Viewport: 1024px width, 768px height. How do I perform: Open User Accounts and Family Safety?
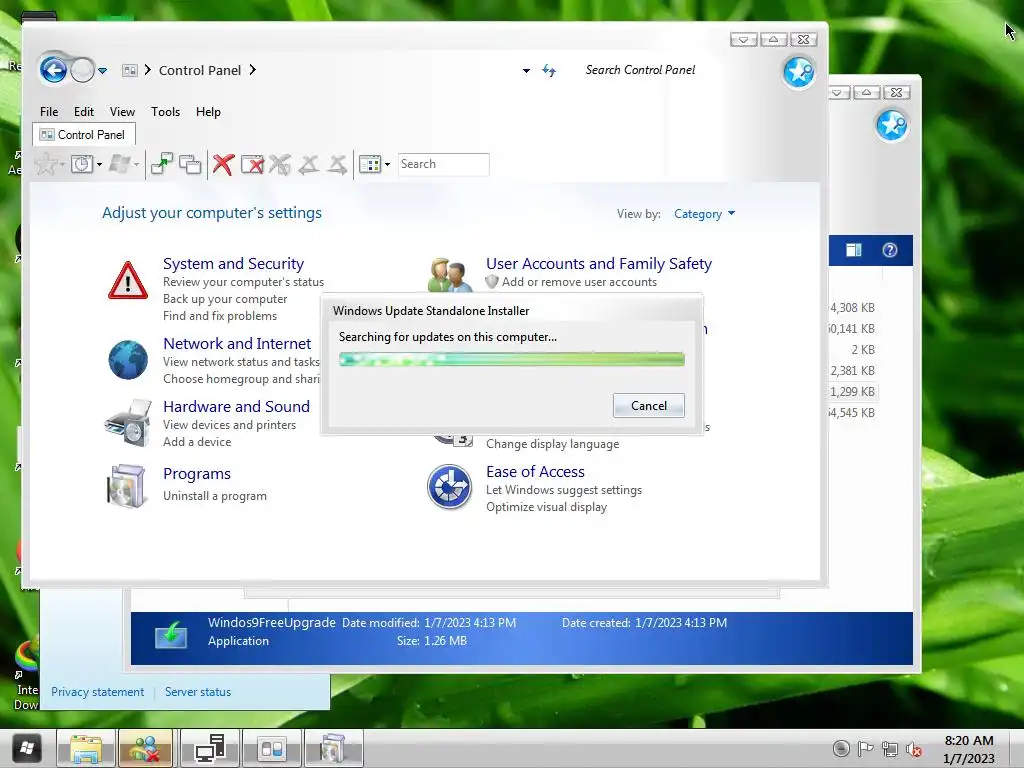pos(598,263)
